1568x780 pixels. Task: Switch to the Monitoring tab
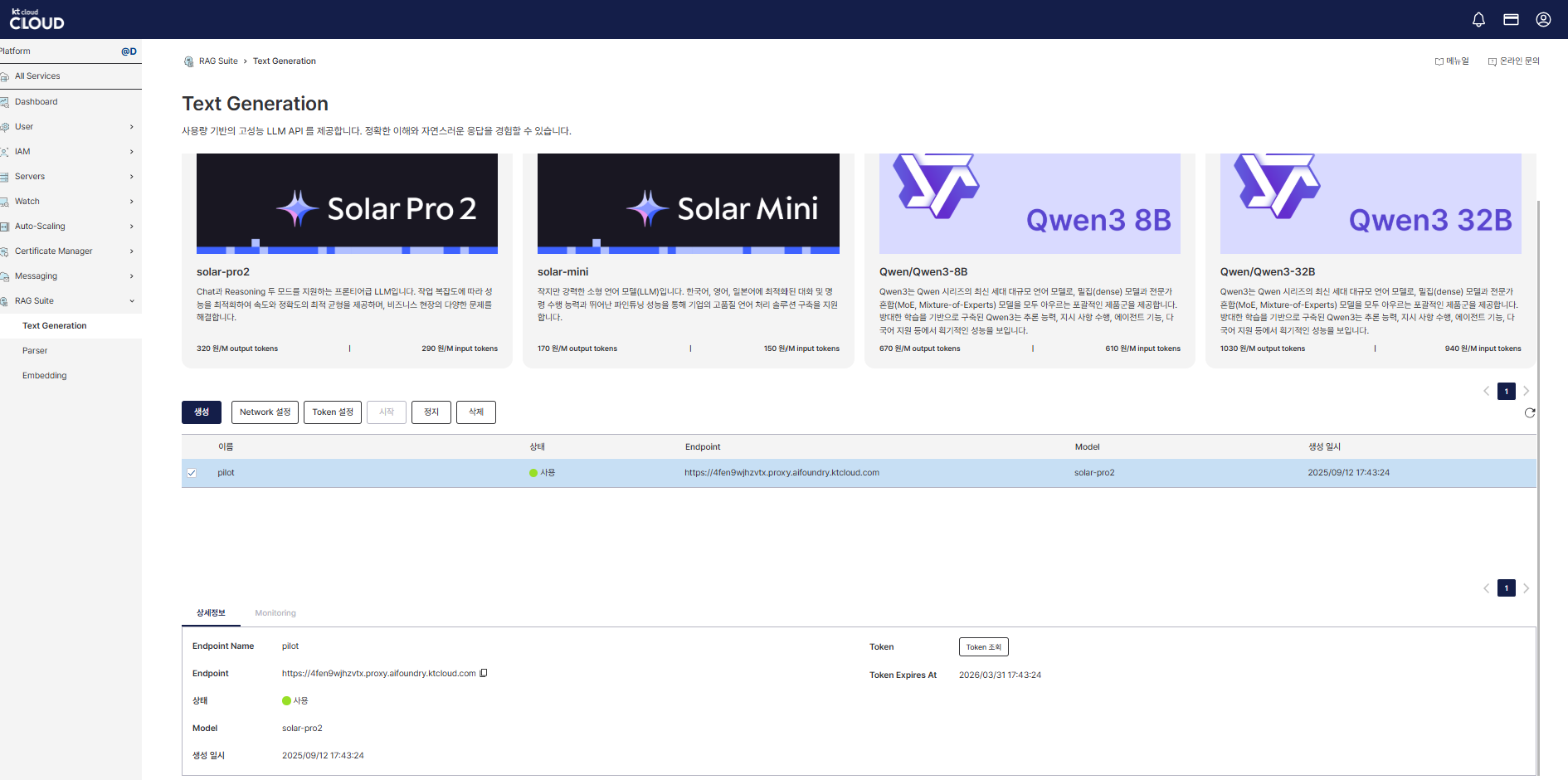coord(275,612)
